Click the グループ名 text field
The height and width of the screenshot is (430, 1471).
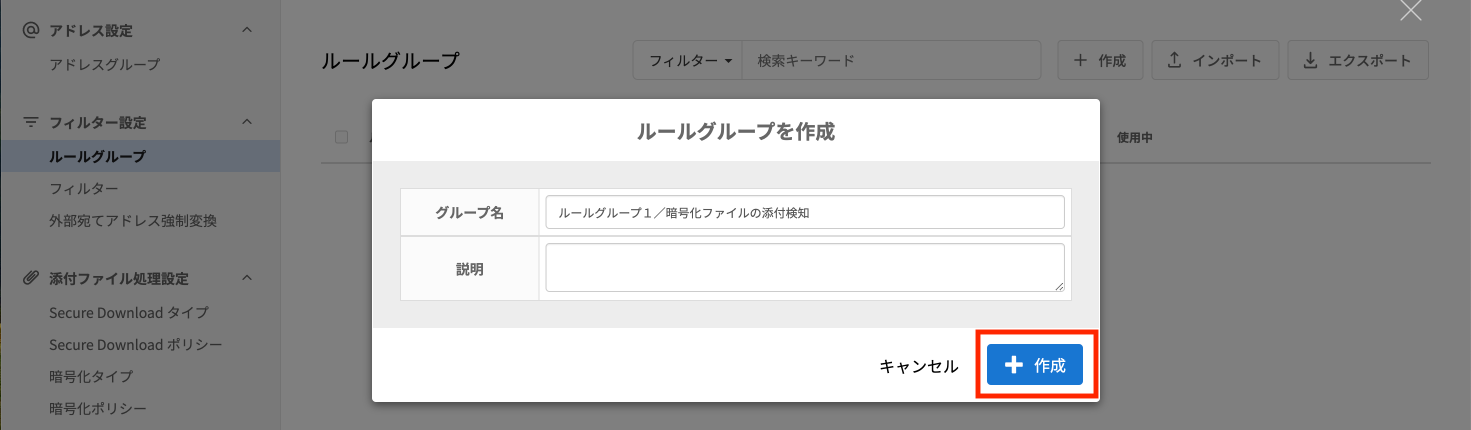coord(804,212)
